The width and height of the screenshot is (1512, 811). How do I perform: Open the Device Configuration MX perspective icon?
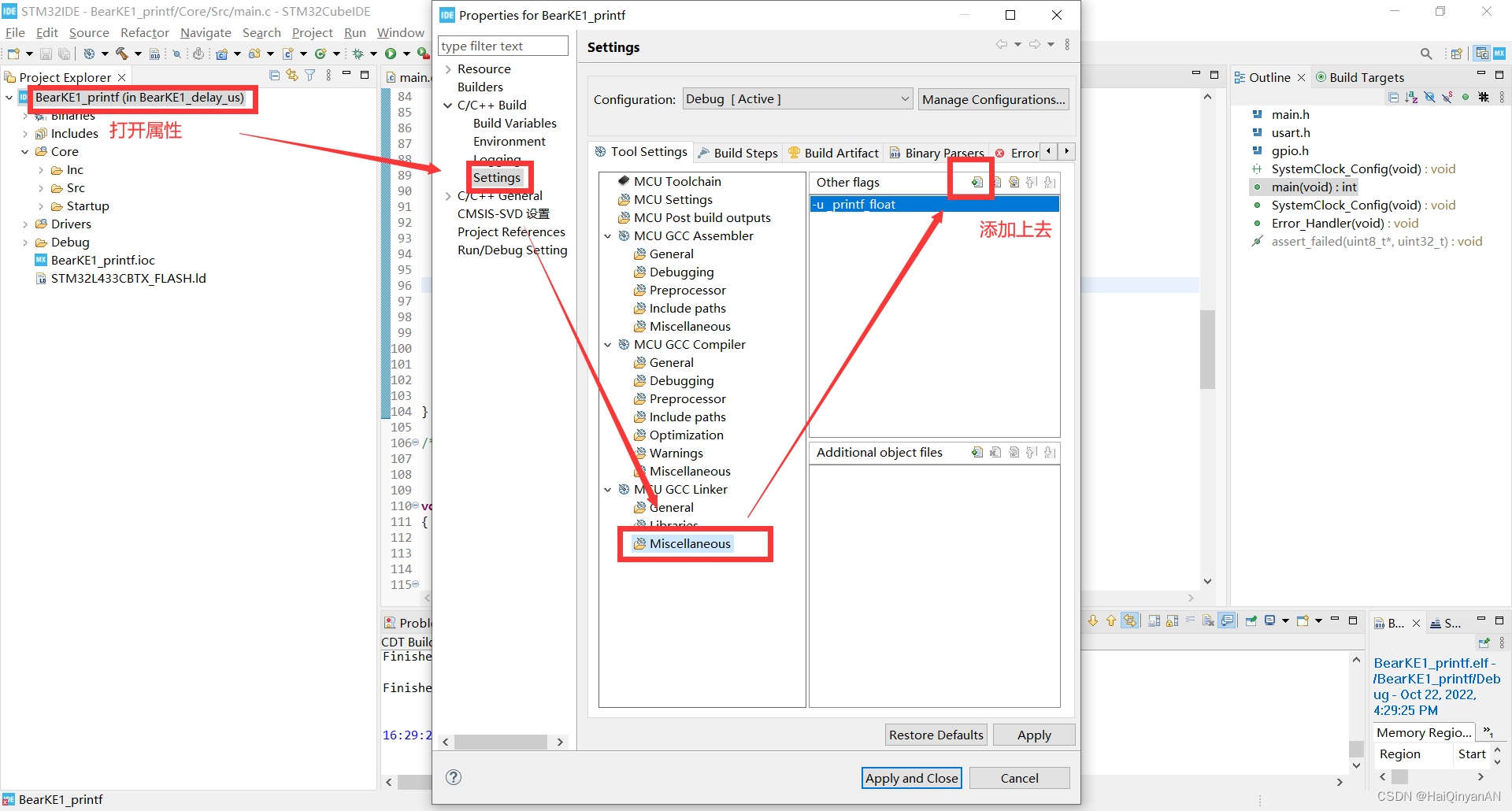pos(1499,54)
